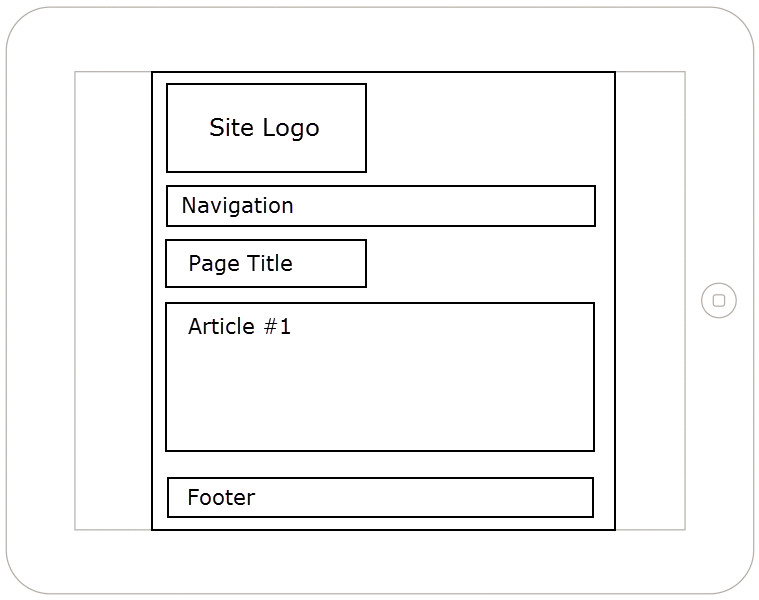Click the Footer bar
This screenshot has width=759, height=600.
pyautogui.click(x=380, y=497)
